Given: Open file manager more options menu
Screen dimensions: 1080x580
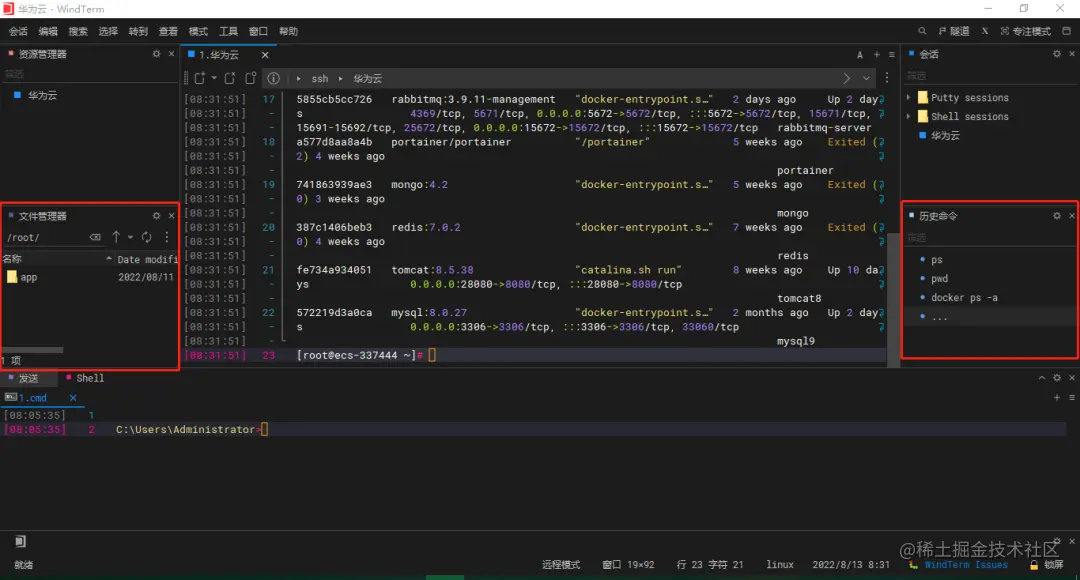Looking at the screenshot, I should (167, 237).
